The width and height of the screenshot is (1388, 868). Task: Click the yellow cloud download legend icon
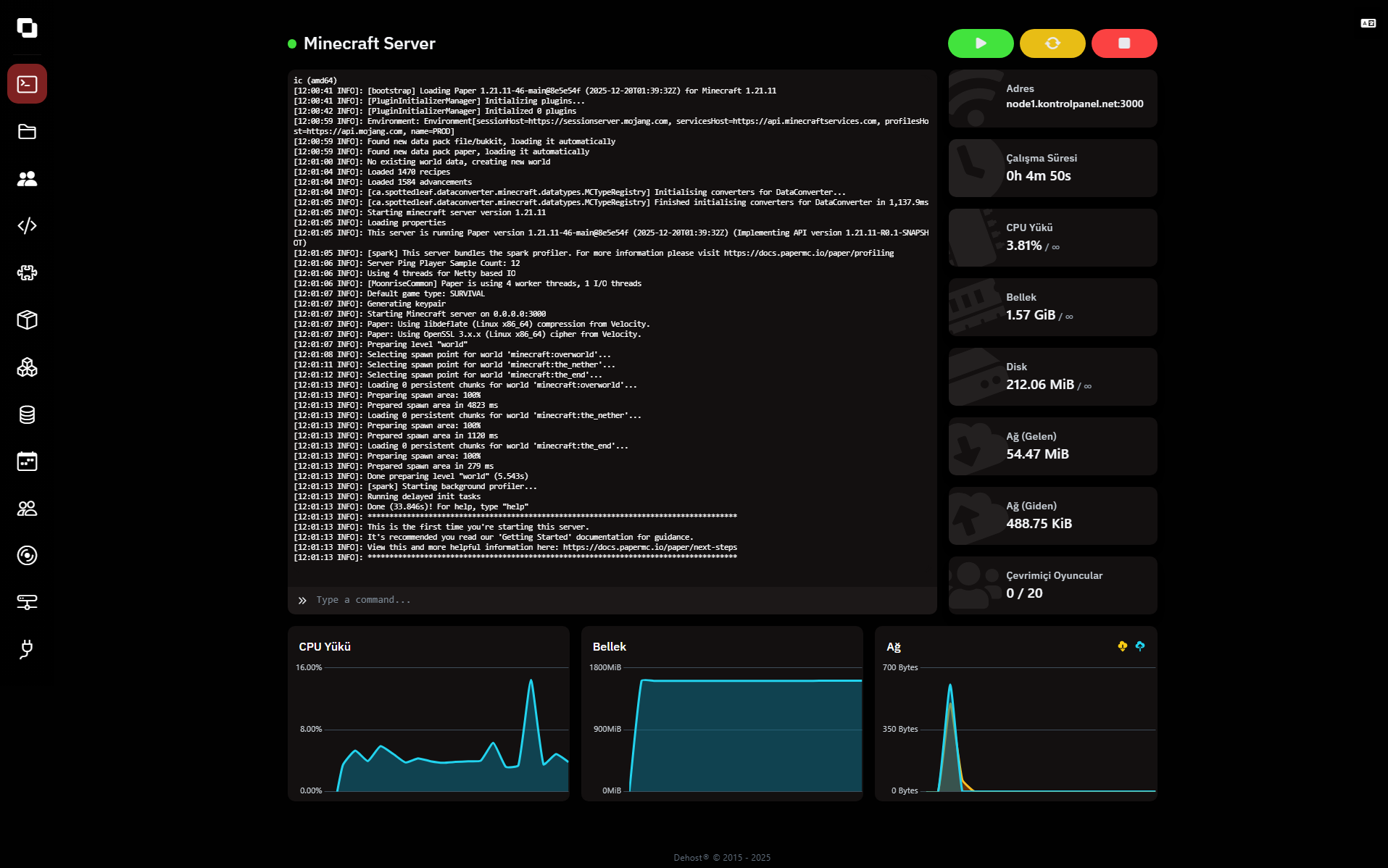pyautogui.click(x=1122, y=646)
